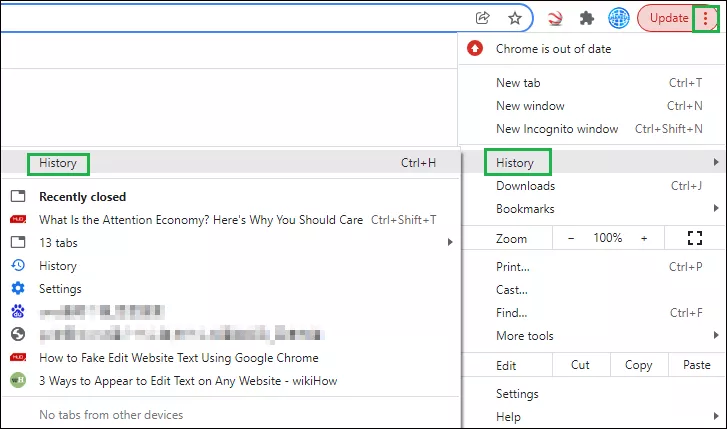Screen dimensions: 727x429
Task: Click the blue globe profile icon
Action: [x=619, y=19]
